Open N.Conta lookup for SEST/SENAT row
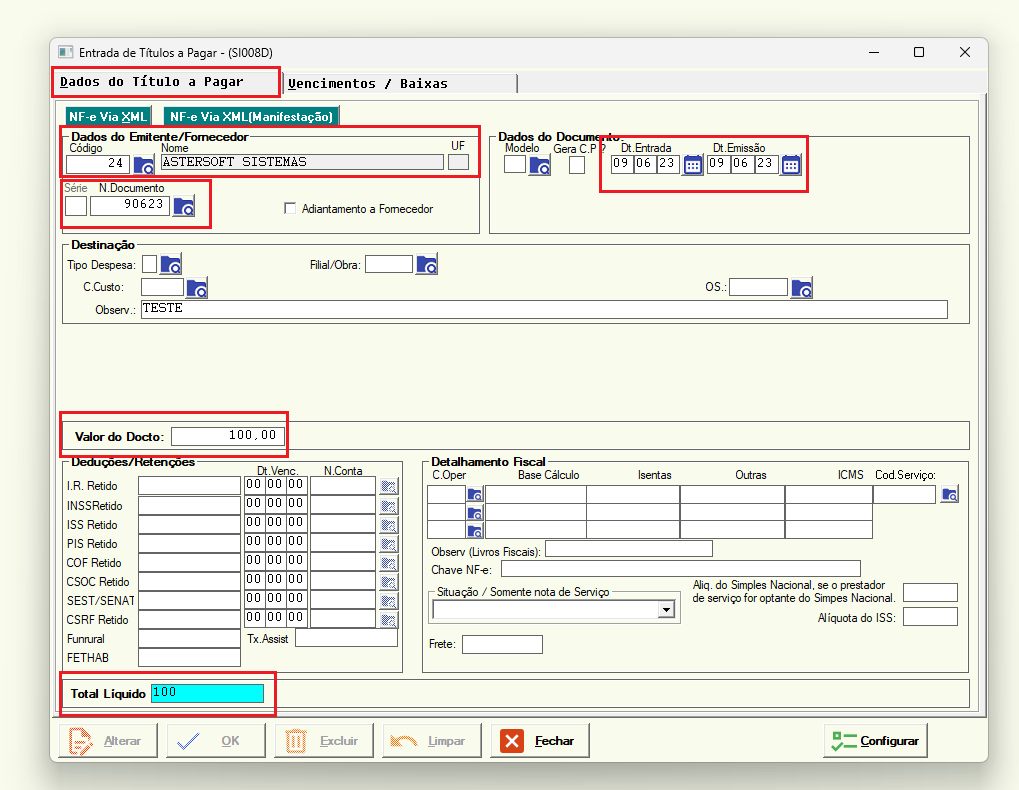Viewport: 1019px width, 790px height. (x=389, y=601)
